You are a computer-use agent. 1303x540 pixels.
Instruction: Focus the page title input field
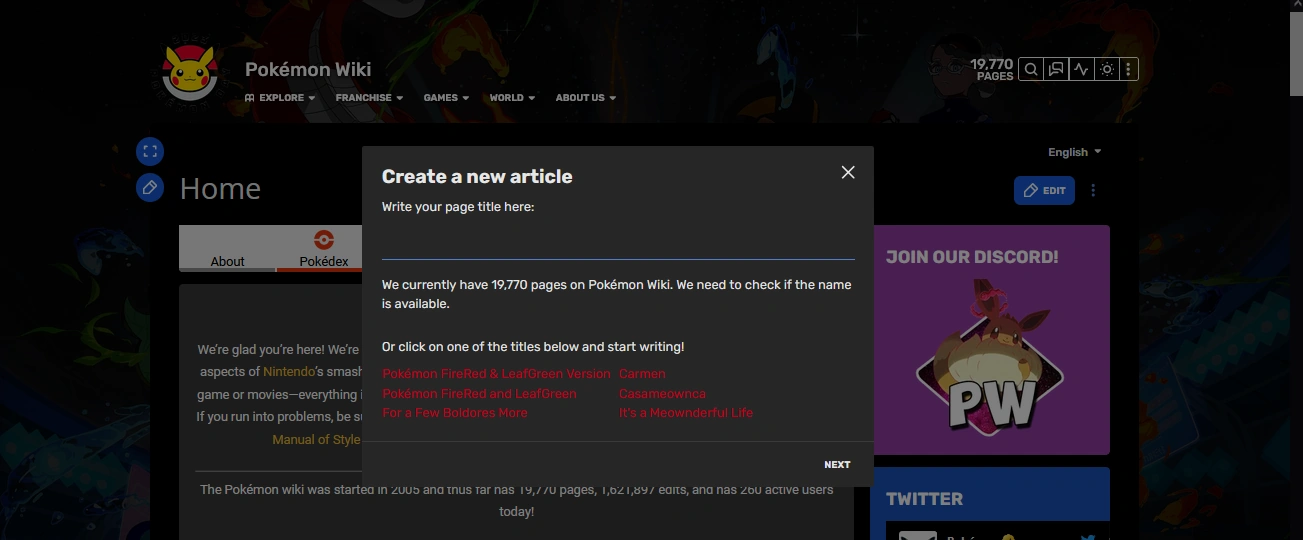(x=618, y=243)
